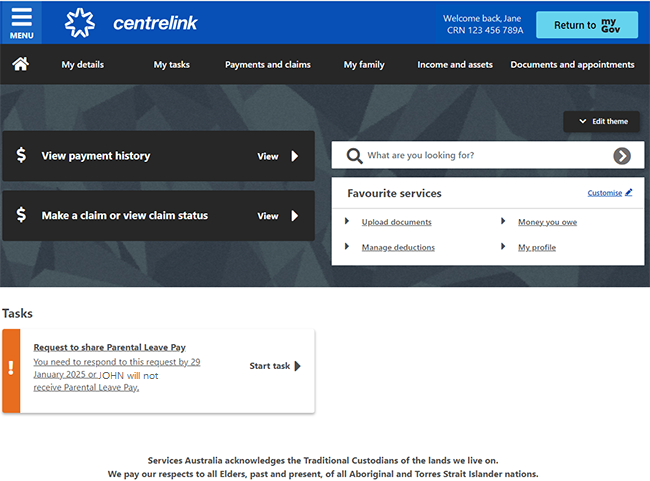Open the My profile link
The image size is (650, 481).
click(x=537, y=247)
